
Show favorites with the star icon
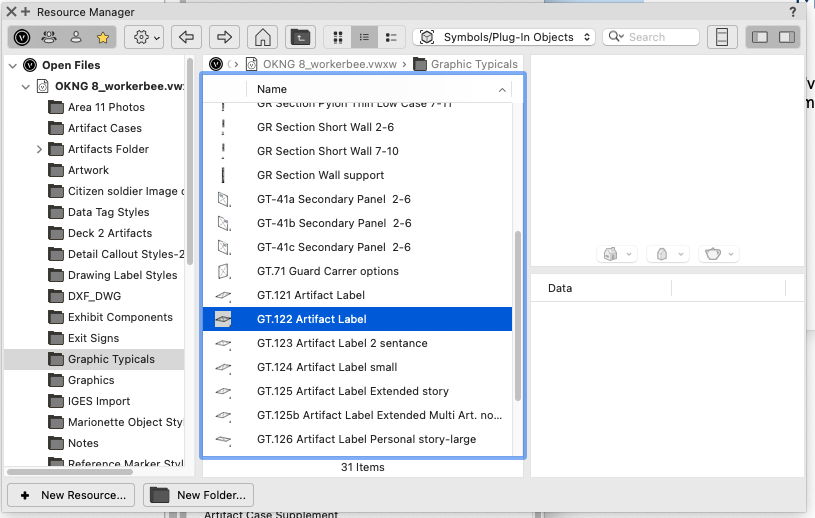[103, 37]
